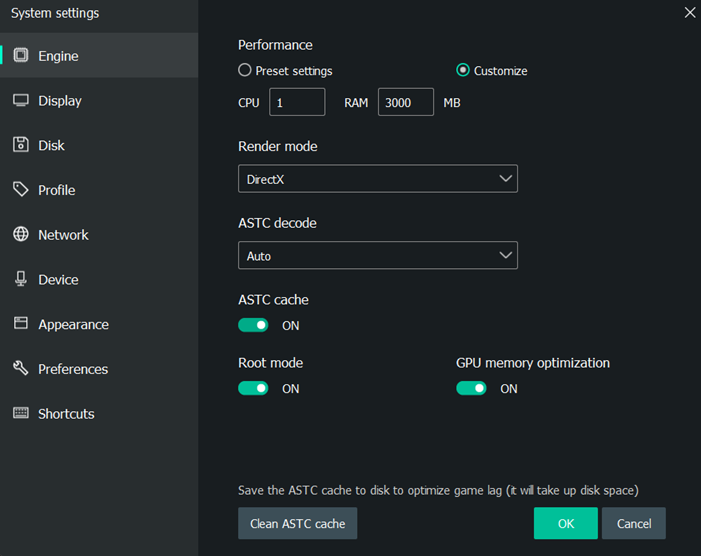Image resolution: width=701 pixels, height=556 pixels.
Task: Click the RAM size input field
Action: (405, 102)
